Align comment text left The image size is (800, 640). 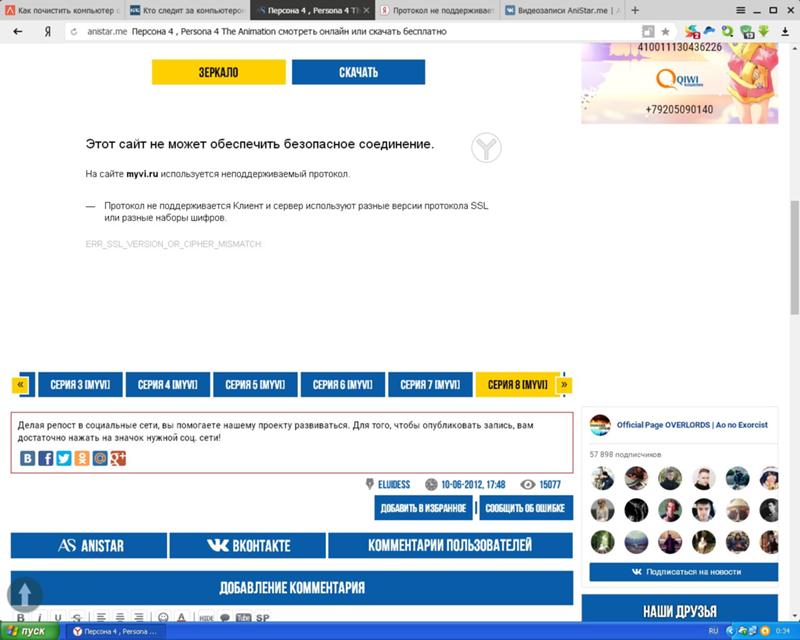[x=102, y=617]
